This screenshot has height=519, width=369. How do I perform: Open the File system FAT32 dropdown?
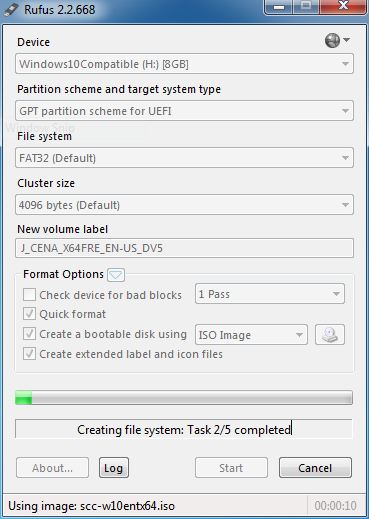pos(184,158)
